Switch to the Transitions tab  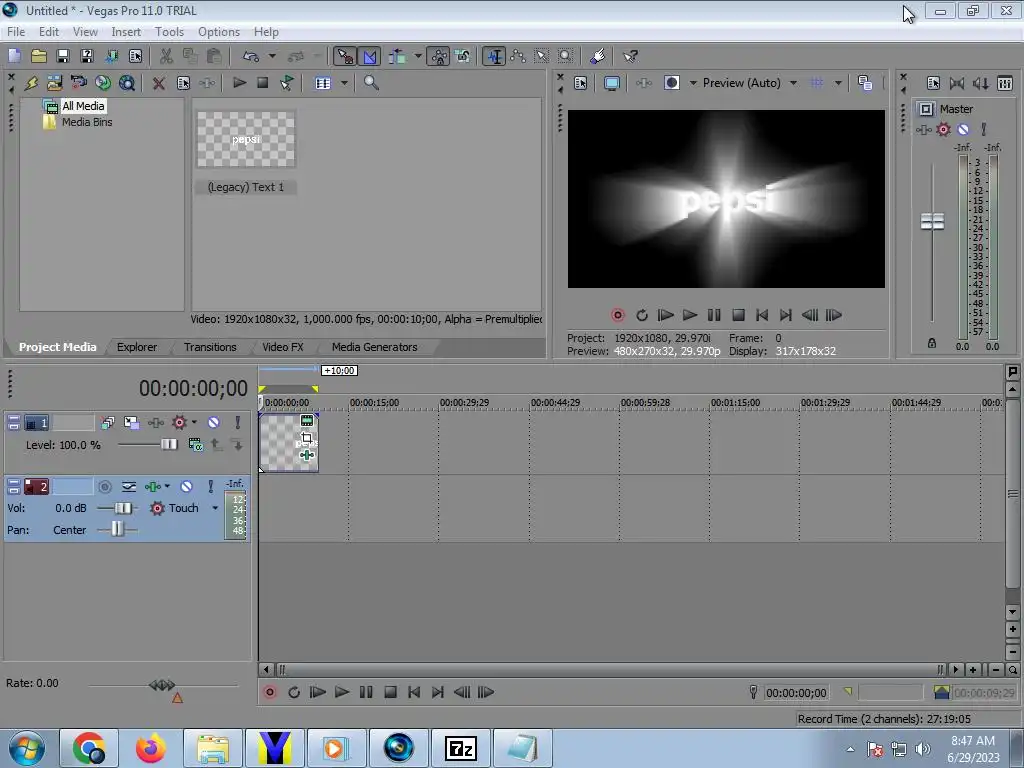tap(210, 347)
